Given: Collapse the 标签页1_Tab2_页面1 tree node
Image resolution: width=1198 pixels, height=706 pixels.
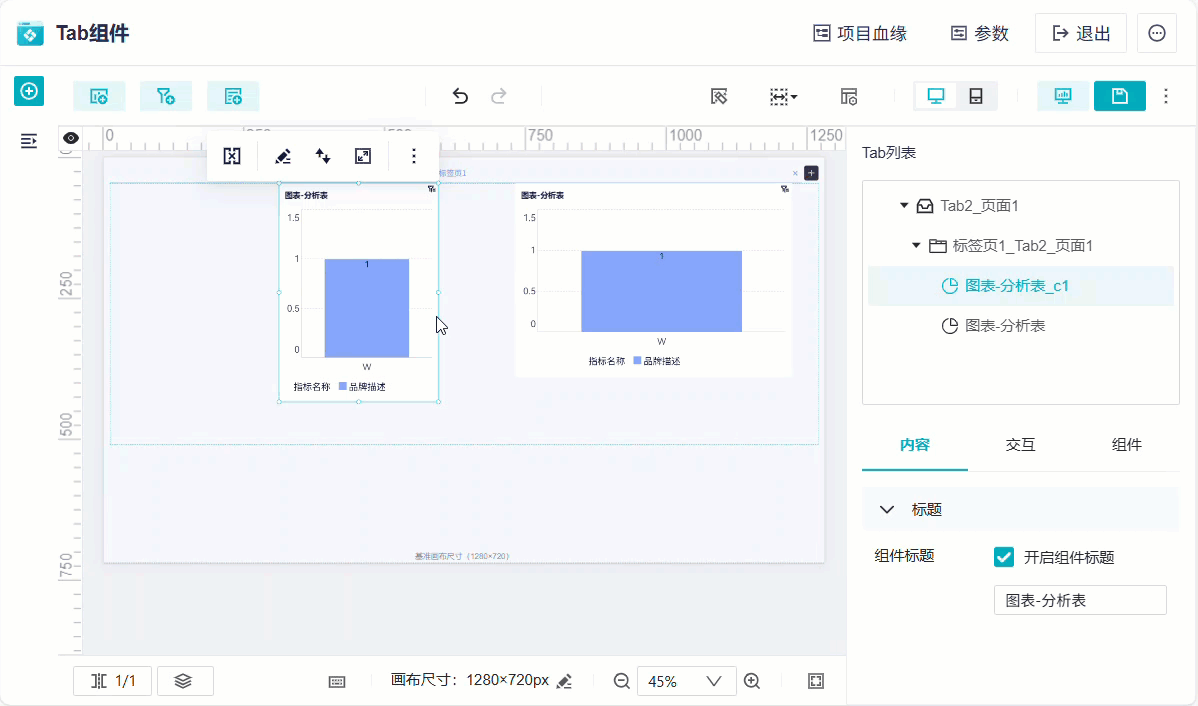Looking at the screenshot, I should pyautogui.click(x=916, y=245).
